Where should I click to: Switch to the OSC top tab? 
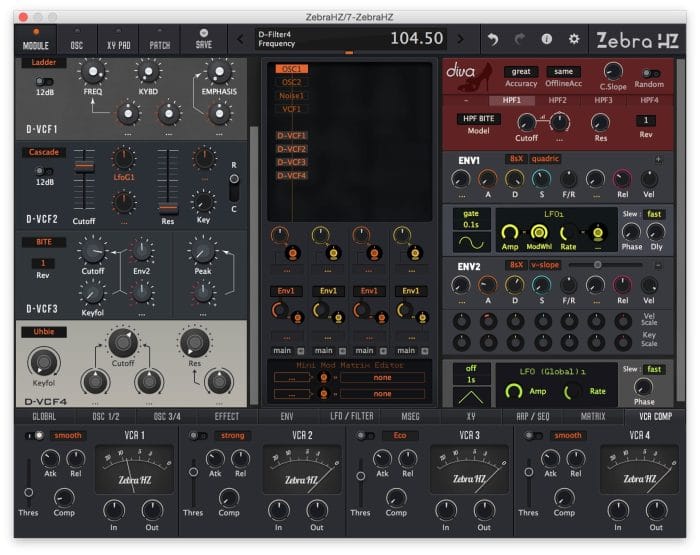77,40
